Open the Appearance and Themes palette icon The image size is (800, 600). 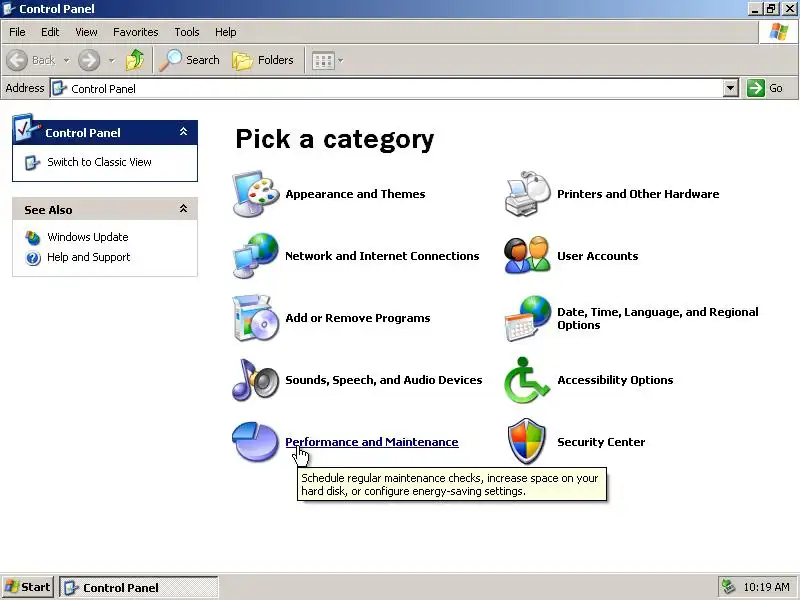point(256,194)
